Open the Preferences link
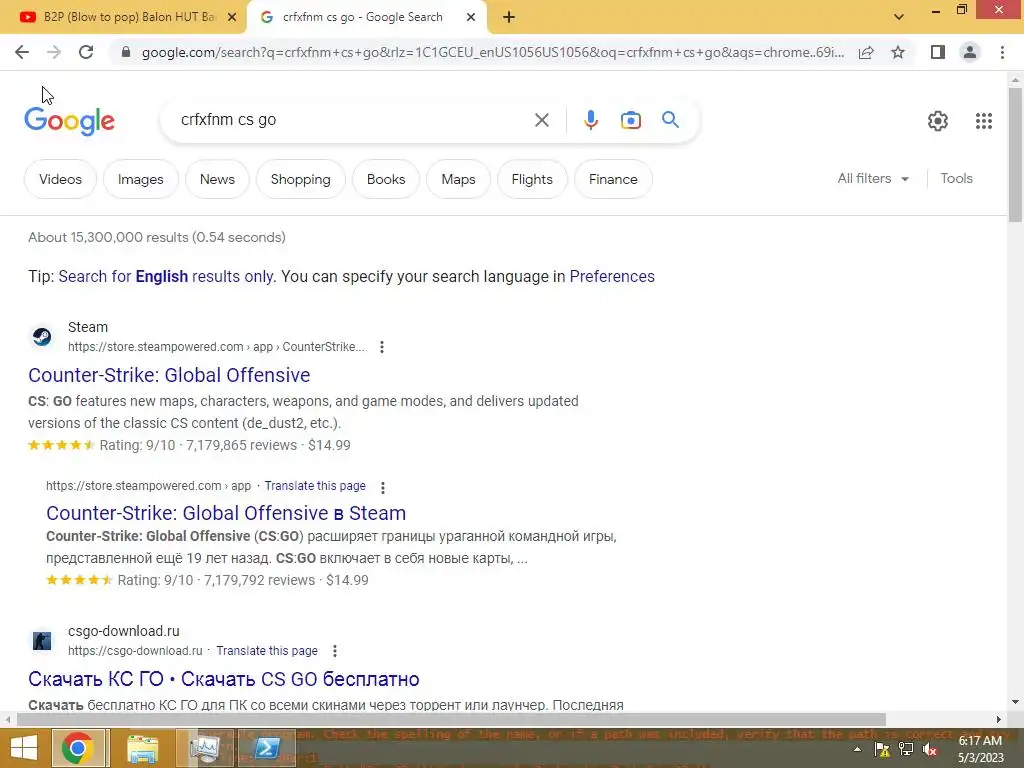The width and height of the screenshot is (1024, 768). pos(612,276)
